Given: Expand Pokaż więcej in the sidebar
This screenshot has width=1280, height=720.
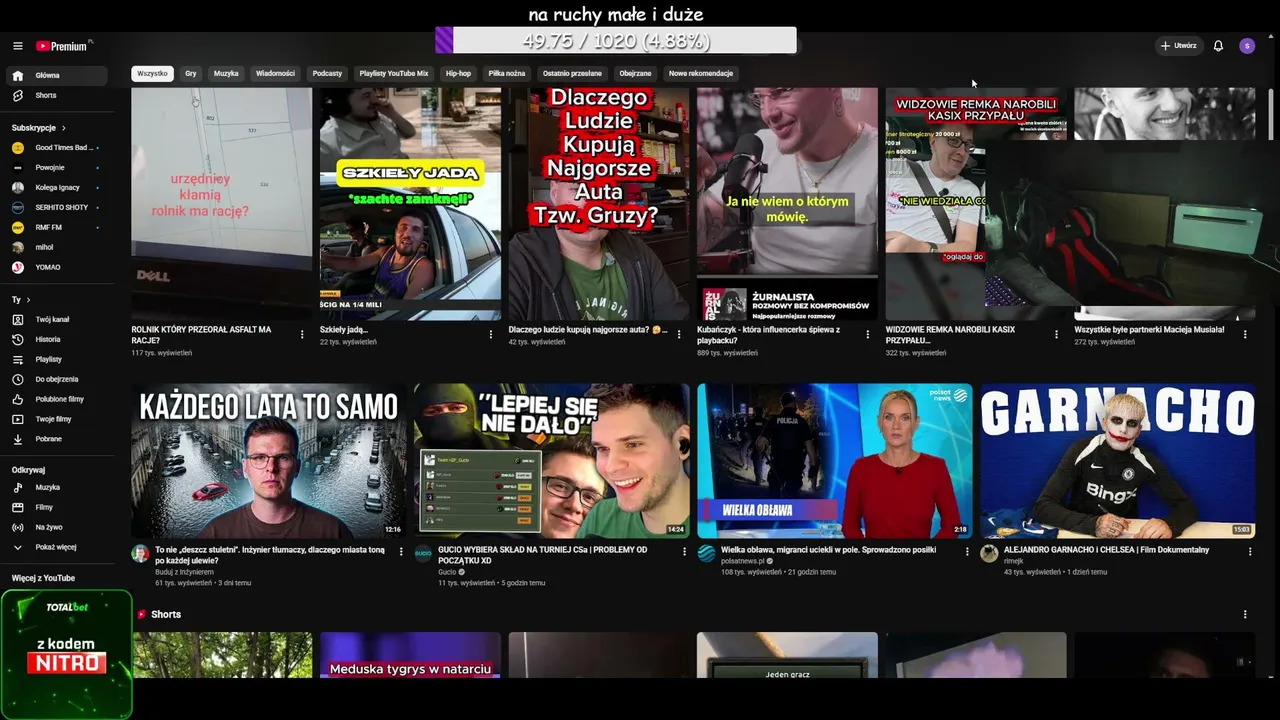Looking at the screenshot, I should (57, 548).
